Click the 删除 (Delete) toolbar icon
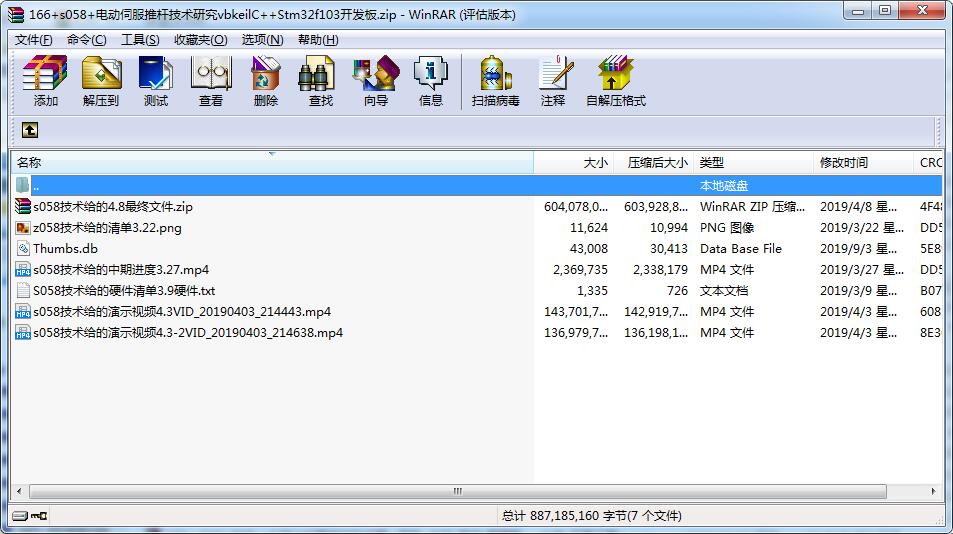 (266, 81)
